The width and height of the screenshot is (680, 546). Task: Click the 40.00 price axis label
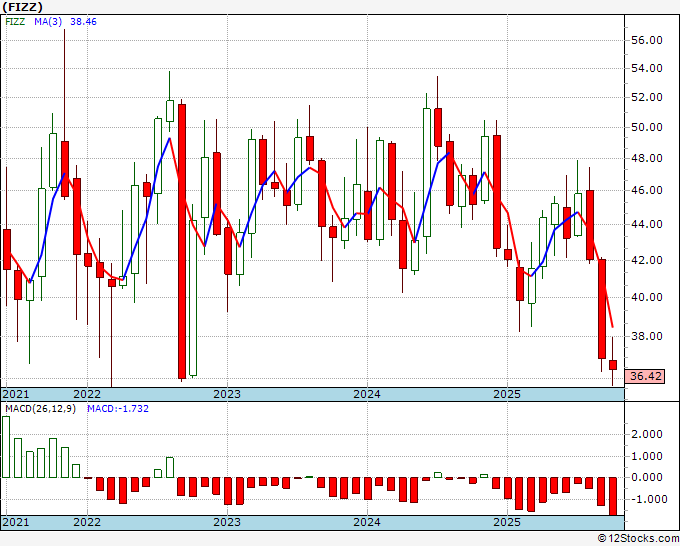[x=648, y=297]
